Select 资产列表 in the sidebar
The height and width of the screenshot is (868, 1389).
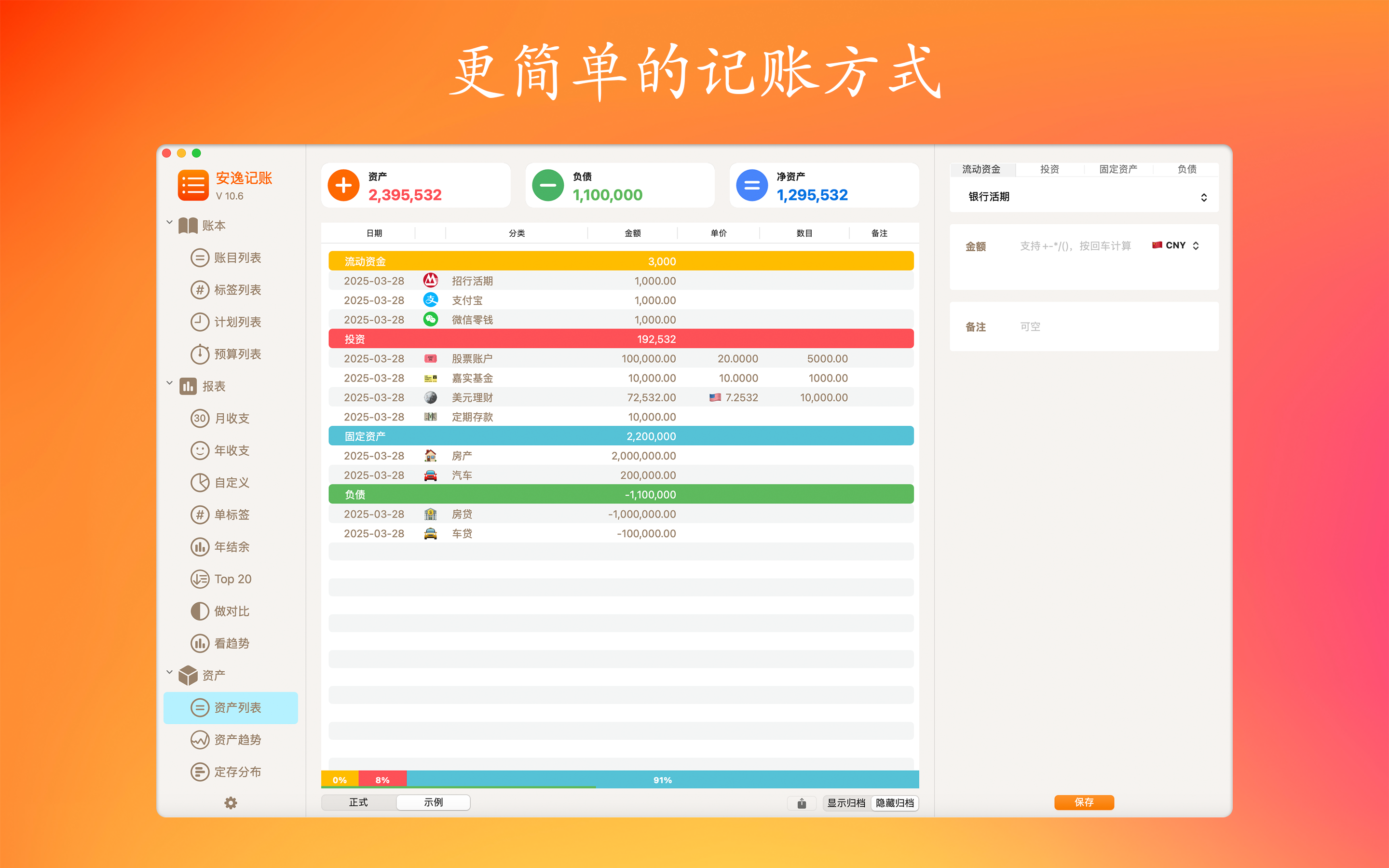pos(231,708)
